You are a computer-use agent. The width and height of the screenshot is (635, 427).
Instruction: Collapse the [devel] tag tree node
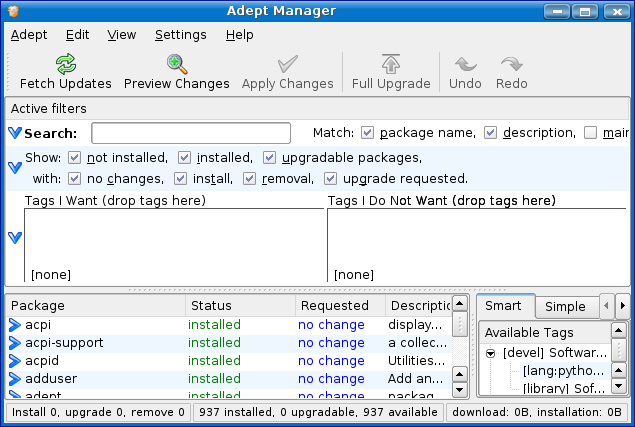coord(491,353)
